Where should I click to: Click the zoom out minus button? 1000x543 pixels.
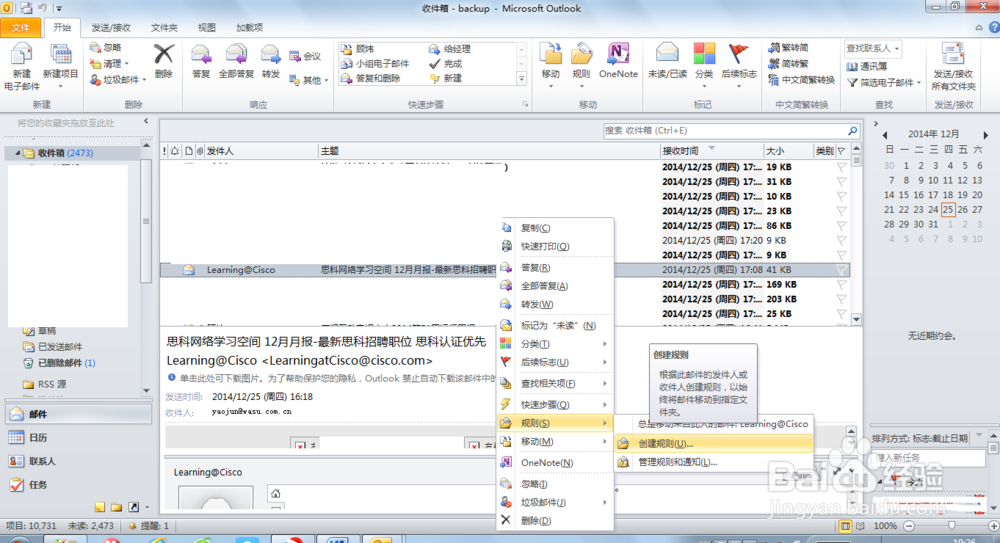click(909, 526)
